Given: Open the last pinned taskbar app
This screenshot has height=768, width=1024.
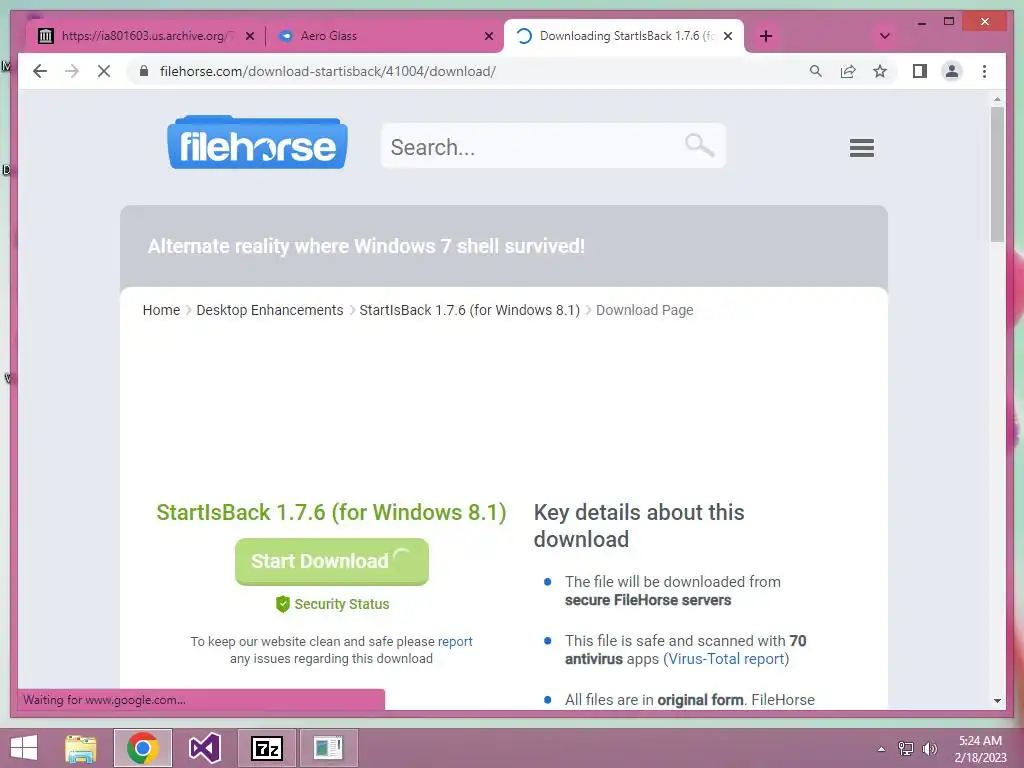Looking at the screenshot, I should (328, 748).
